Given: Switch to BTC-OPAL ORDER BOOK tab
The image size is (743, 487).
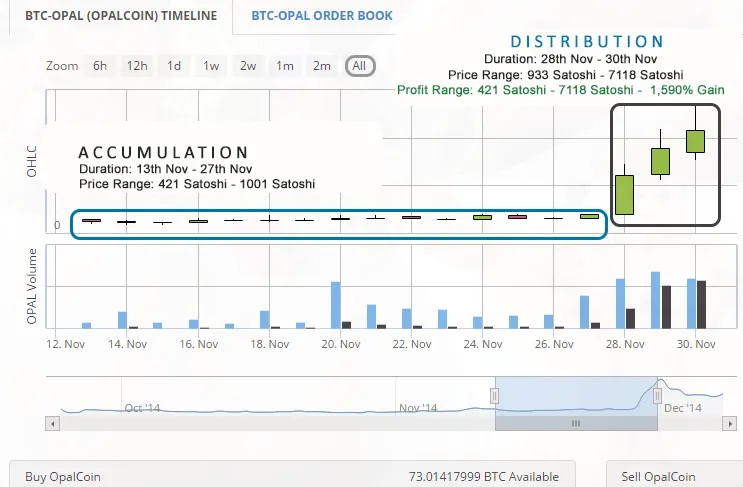Looking at the screenshot, I should pos(322,16).
